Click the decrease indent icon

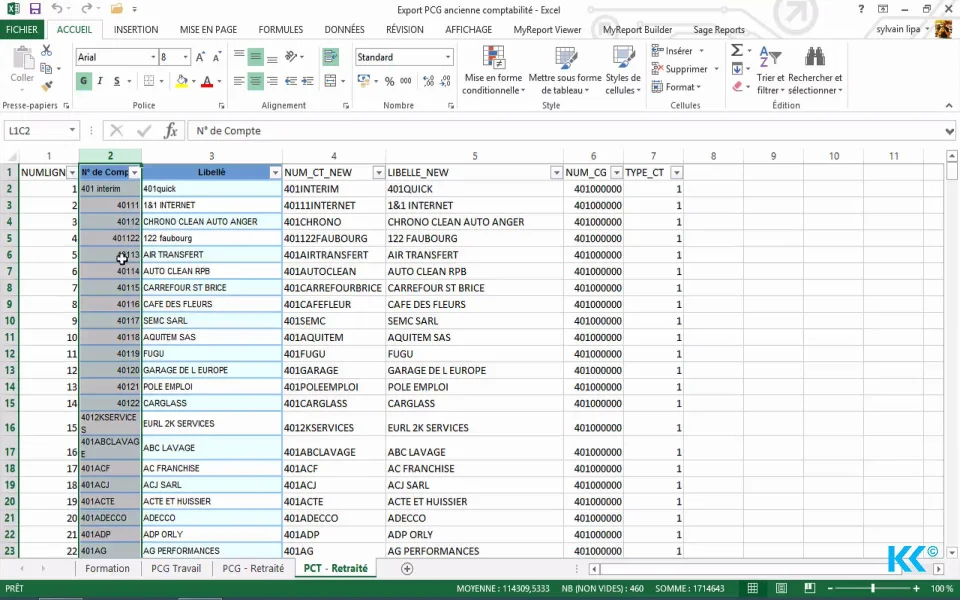(291, 81)
